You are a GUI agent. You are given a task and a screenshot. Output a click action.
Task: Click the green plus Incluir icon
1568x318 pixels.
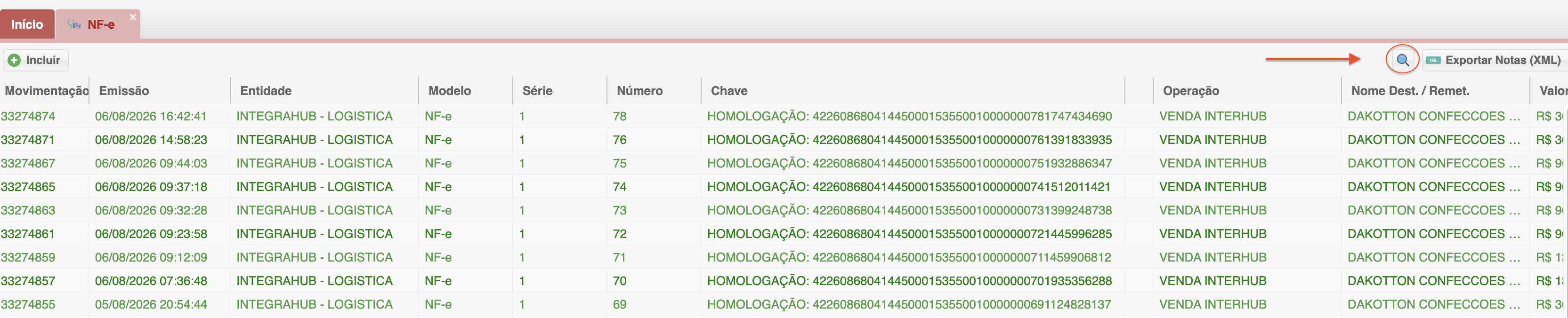click(x=14, y=60)
